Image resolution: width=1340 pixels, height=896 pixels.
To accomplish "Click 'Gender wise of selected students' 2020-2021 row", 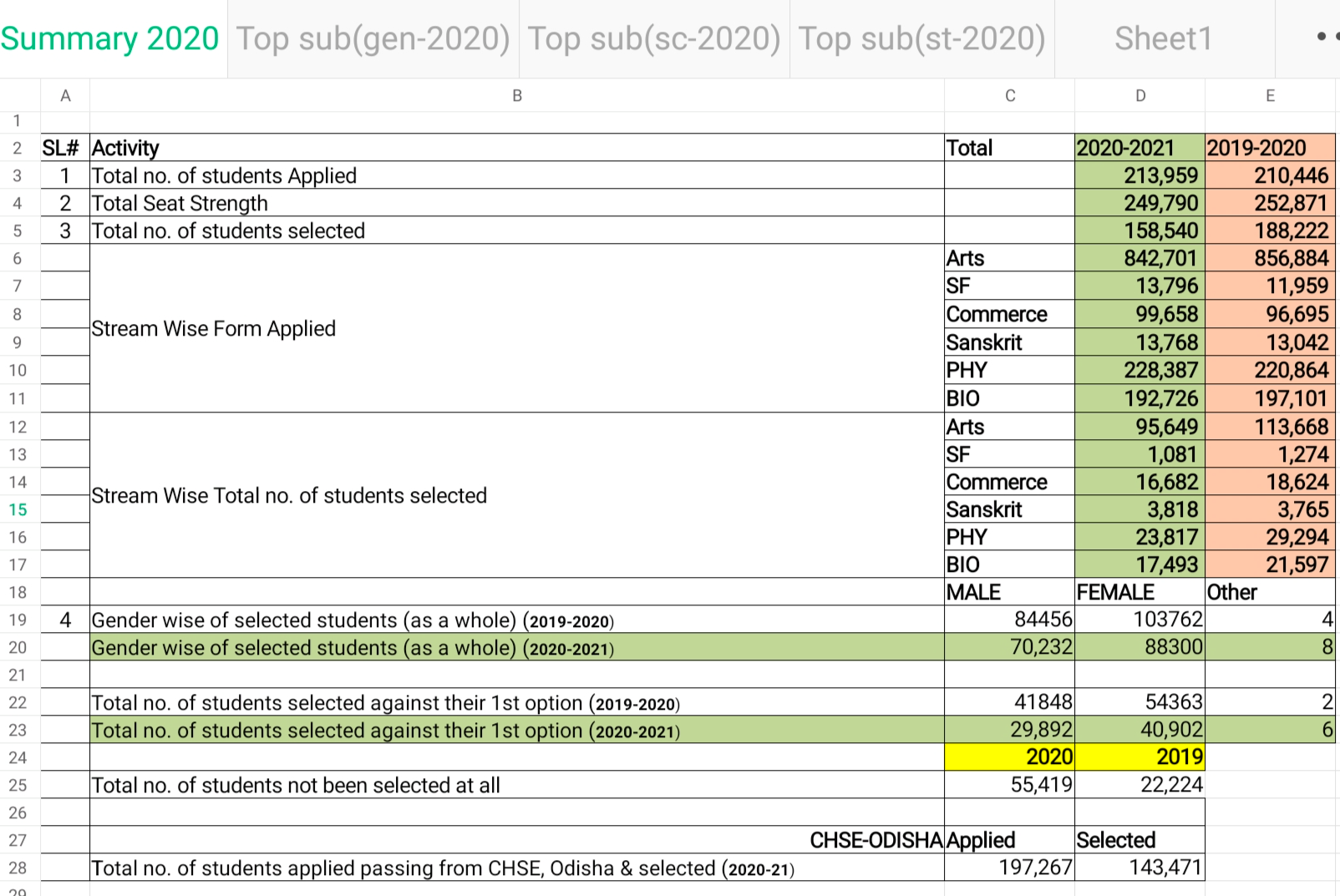I will (517, 647).
